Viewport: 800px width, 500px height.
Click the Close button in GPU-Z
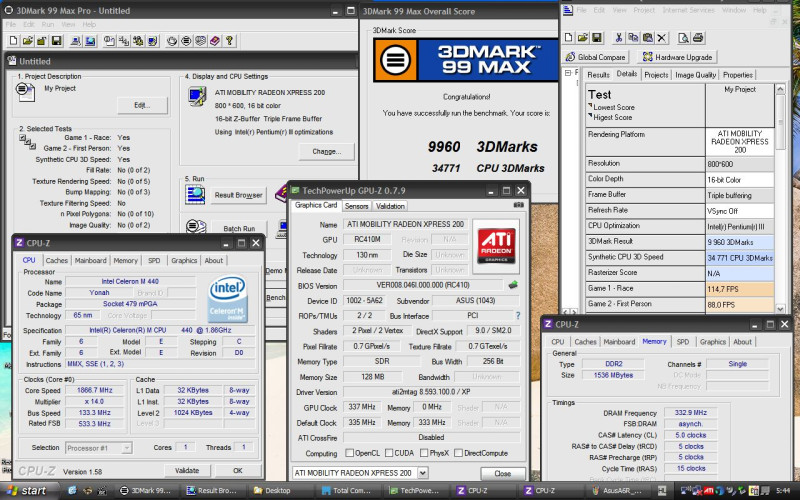pyautogui.click(x=503, y=473)
